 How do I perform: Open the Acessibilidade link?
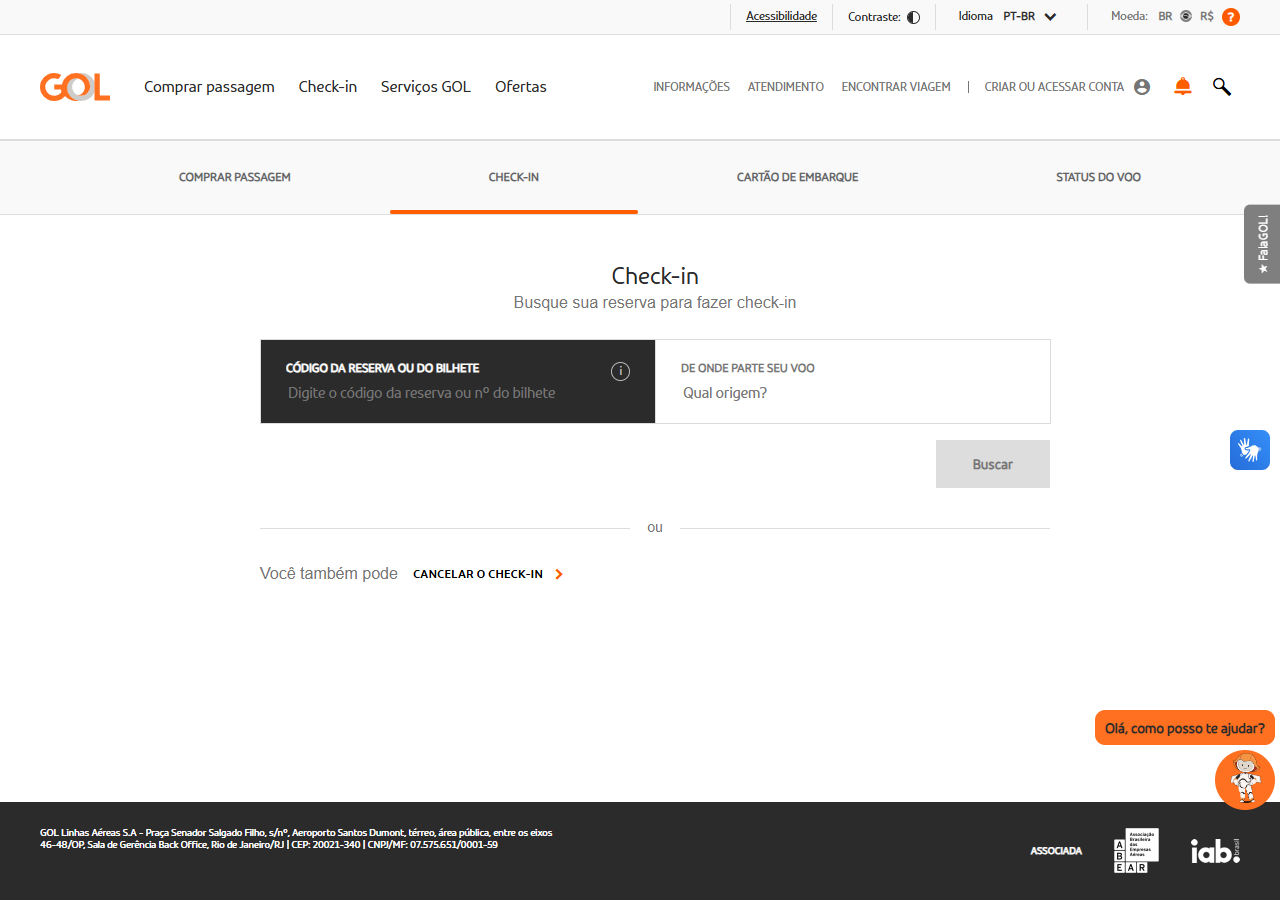click(x=781, y=16)
